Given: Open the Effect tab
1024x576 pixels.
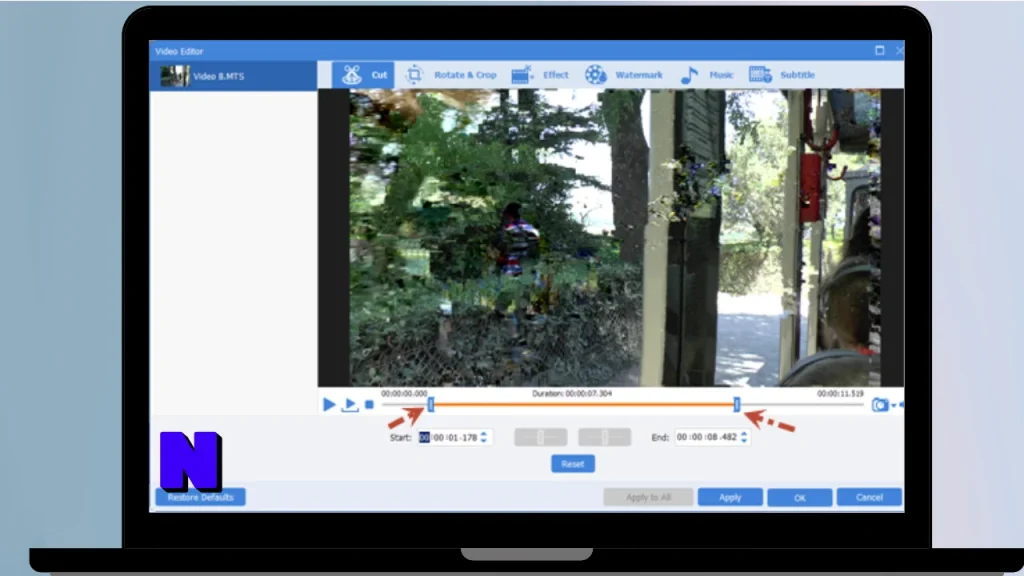Looking at the screenshot, I should 540,75.
